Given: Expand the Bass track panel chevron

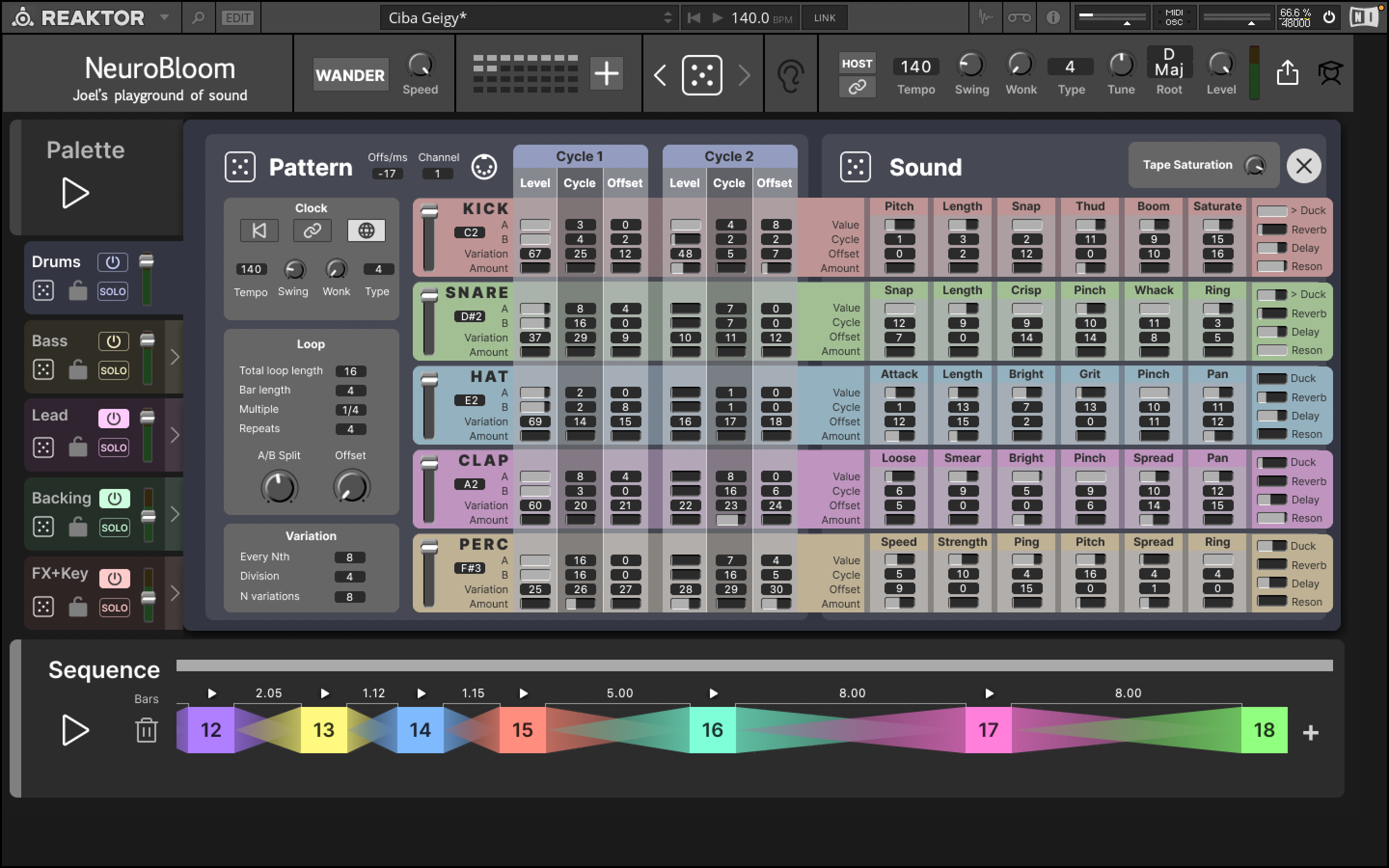Looking at the screenshot, I should (175, 356).
